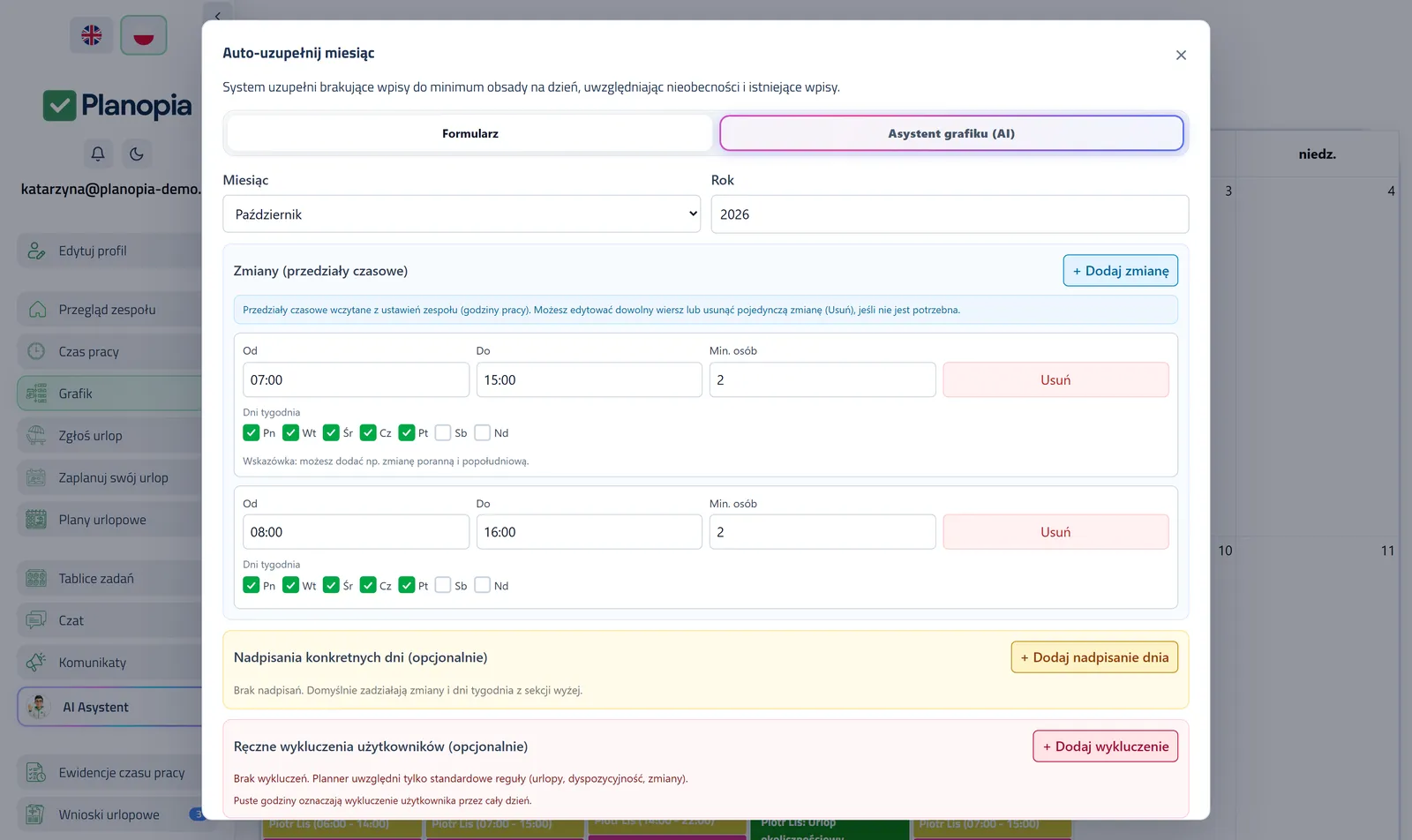Open notifications bell icon

pyautogui.click(x=98, y=154)
